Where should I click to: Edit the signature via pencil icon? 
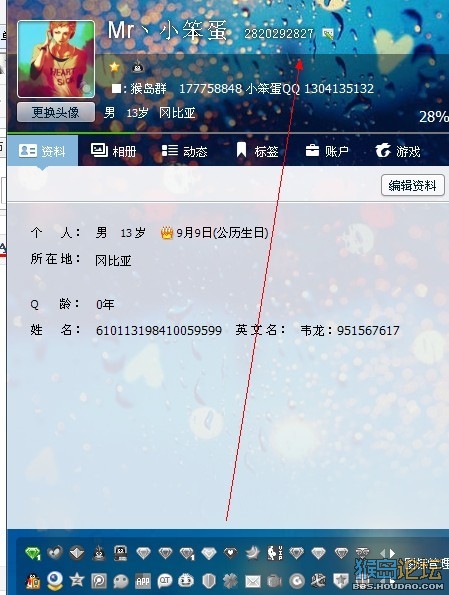328,34
